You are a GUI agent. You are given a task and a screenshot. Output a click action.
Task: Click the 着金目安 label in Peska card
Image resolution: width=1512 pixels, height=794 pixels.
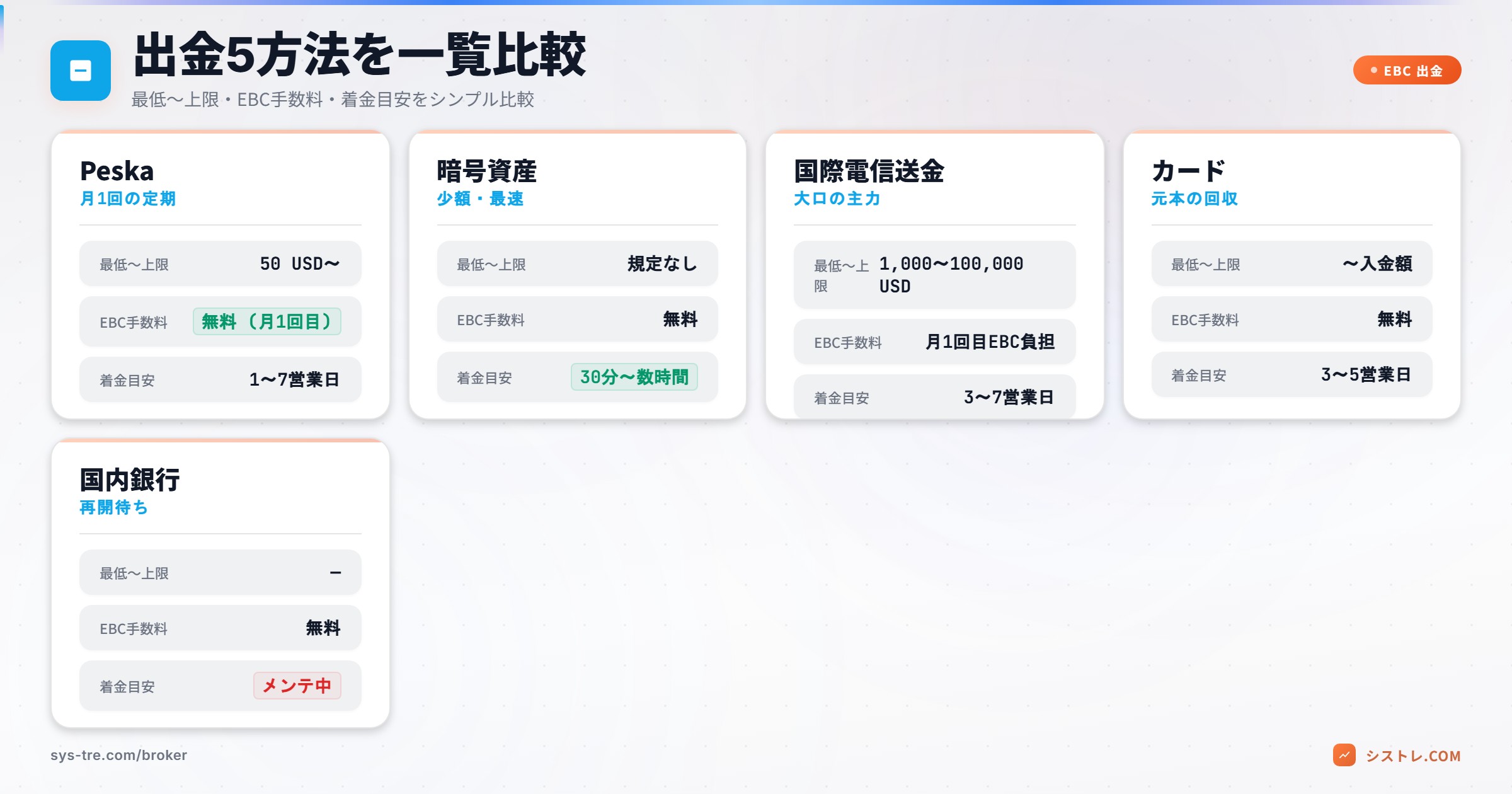click(x=127, y=381)
